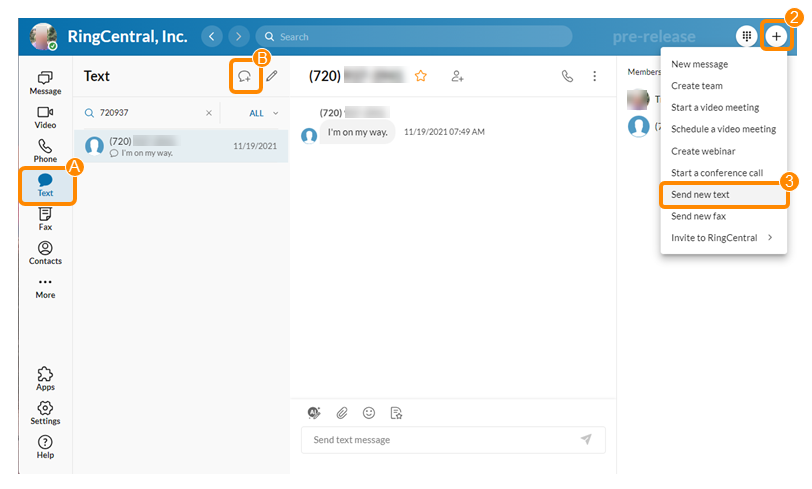Type in Send text message field

click(x=440, y=440)
